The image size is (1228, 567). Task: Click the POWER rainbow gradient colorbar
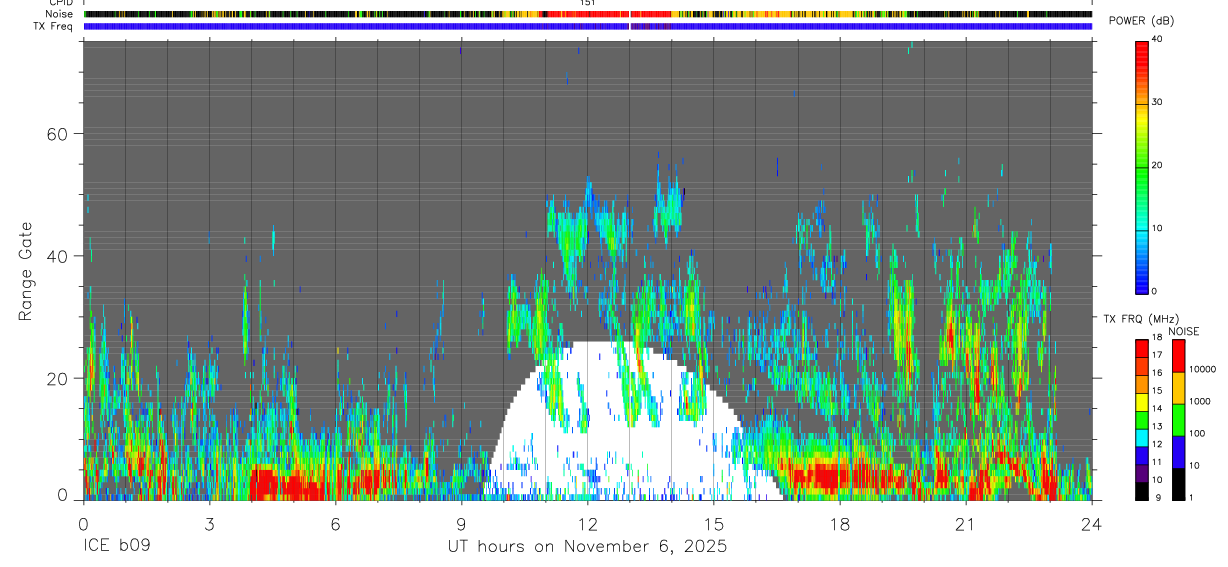pos(1142,166)
